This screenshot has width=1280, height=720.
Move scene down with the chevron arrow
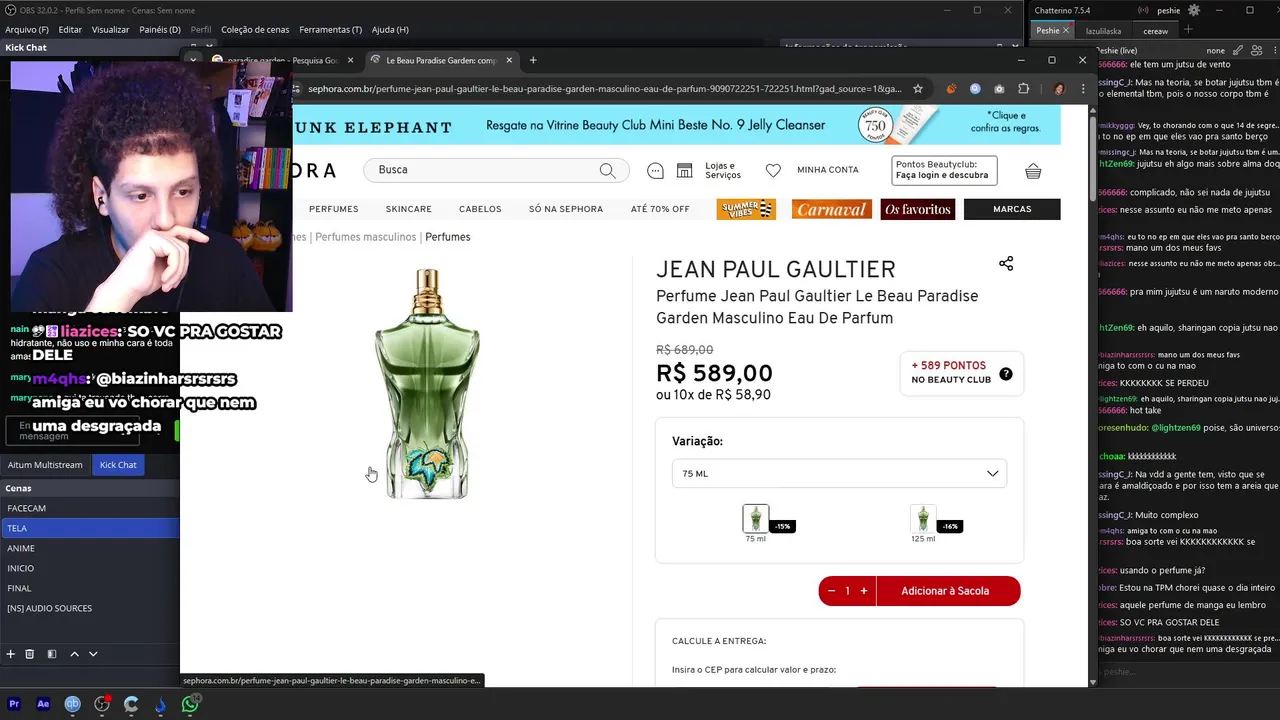coord(93,654)
